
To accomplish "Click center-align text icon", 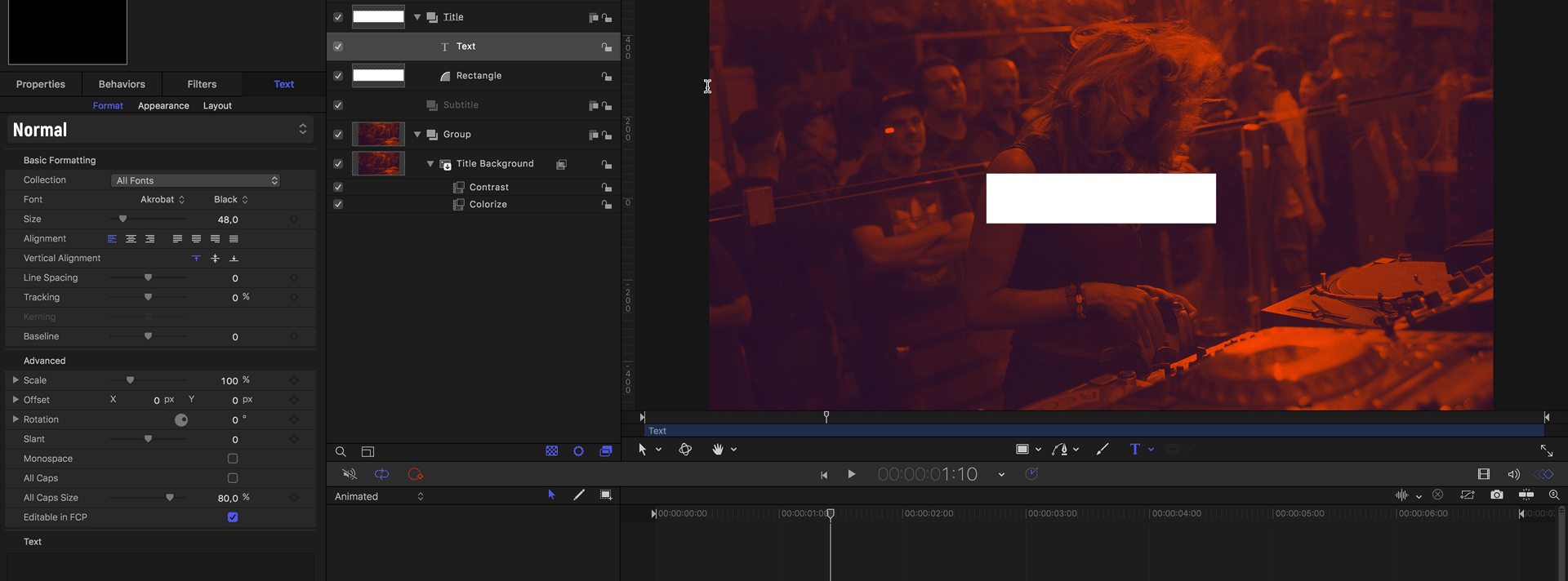I will [131, 239].
